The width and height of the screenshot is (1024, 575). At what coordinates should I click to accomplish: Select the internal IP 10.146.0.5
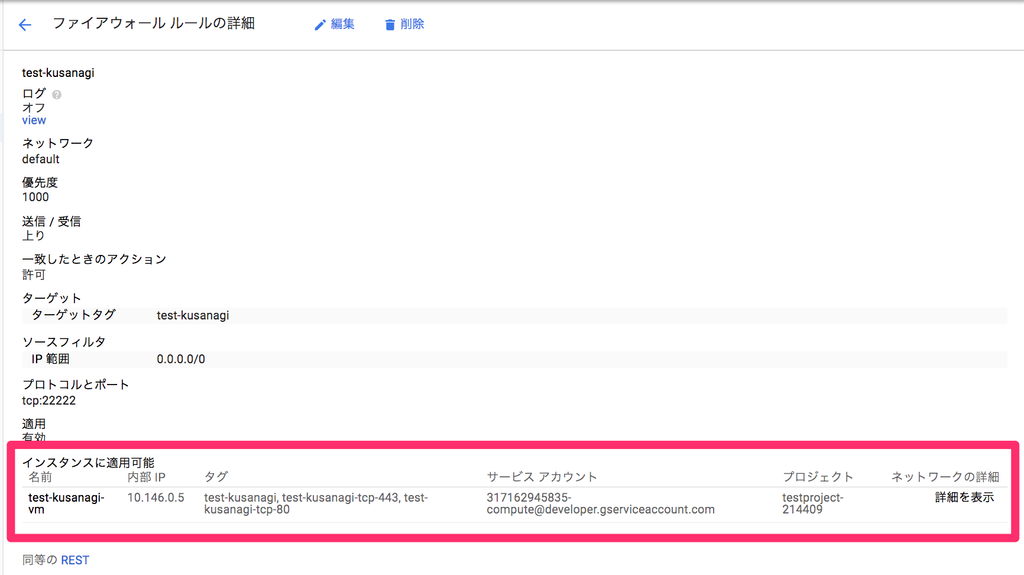click(x=155, y=497)
